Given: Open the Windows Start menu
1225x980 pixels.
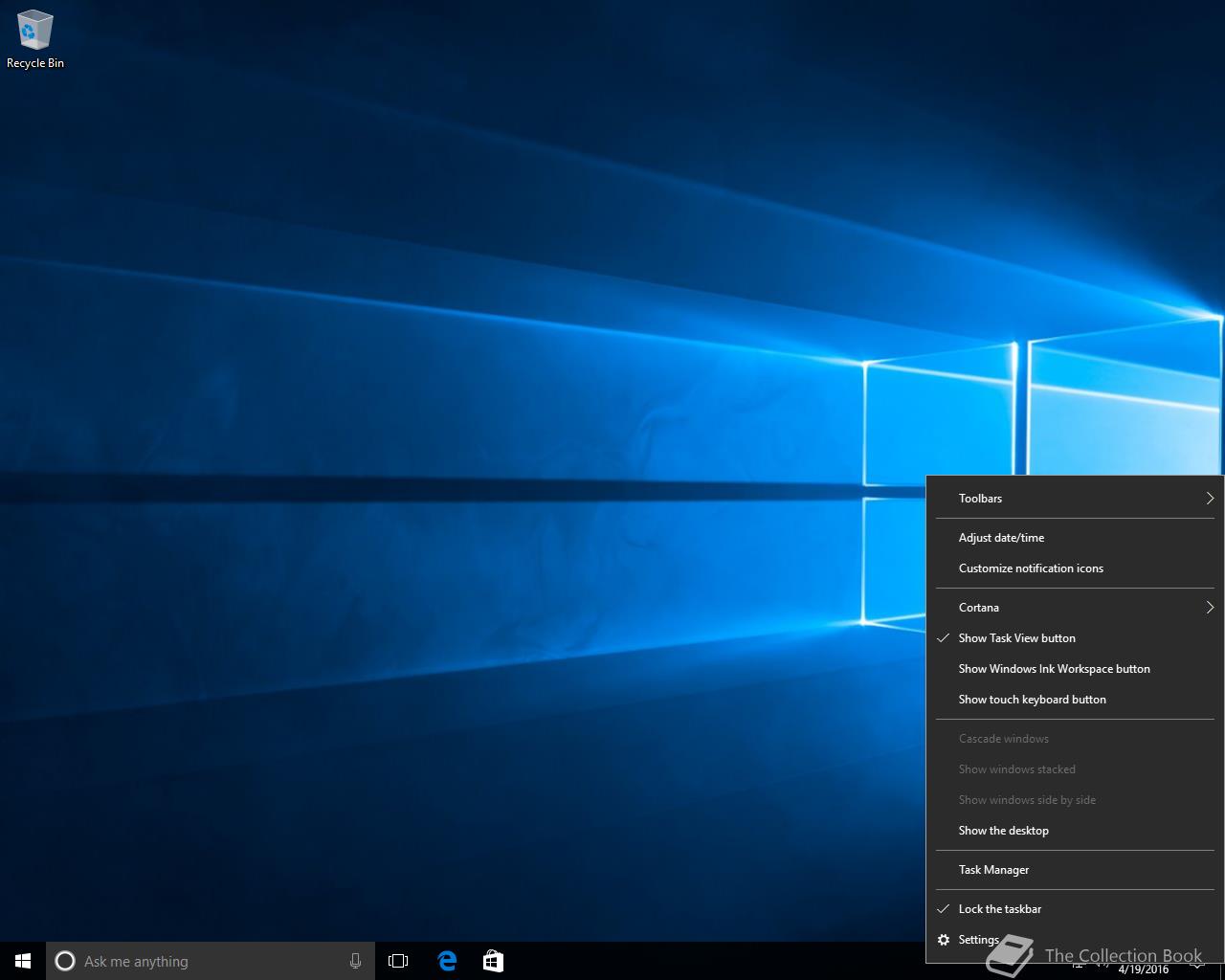Looking at the screenshot, I should click(x=23, y=961).
